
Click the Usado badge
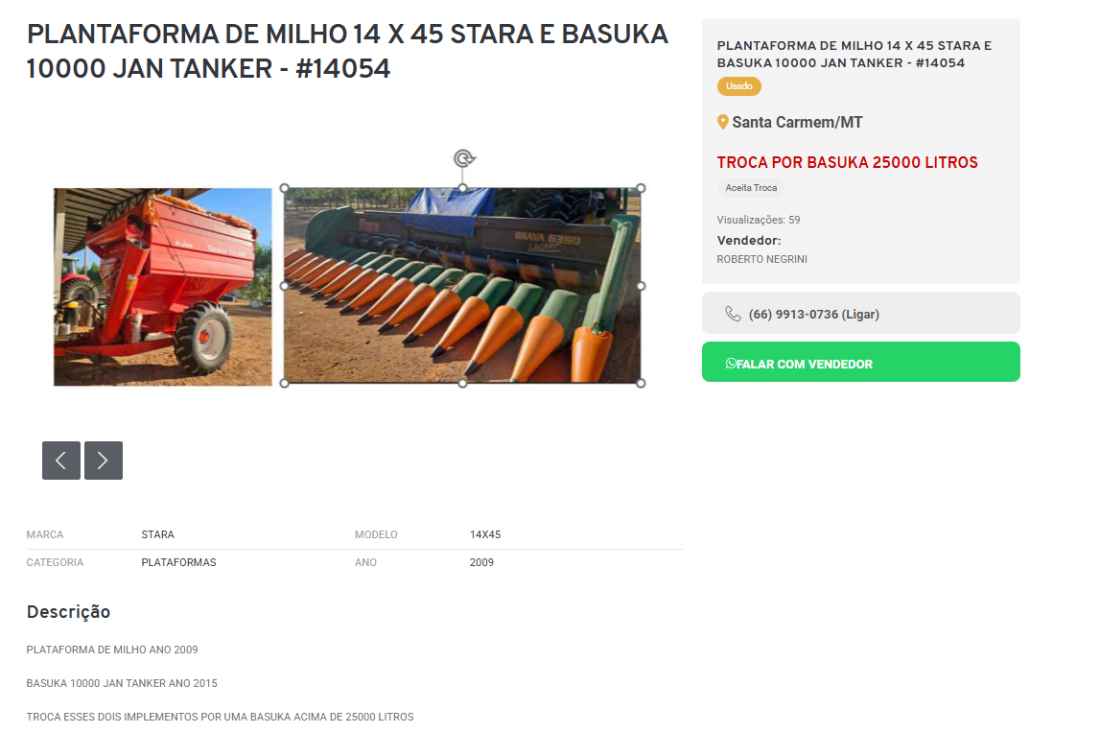pyautogui.click(x=739, y=86)
